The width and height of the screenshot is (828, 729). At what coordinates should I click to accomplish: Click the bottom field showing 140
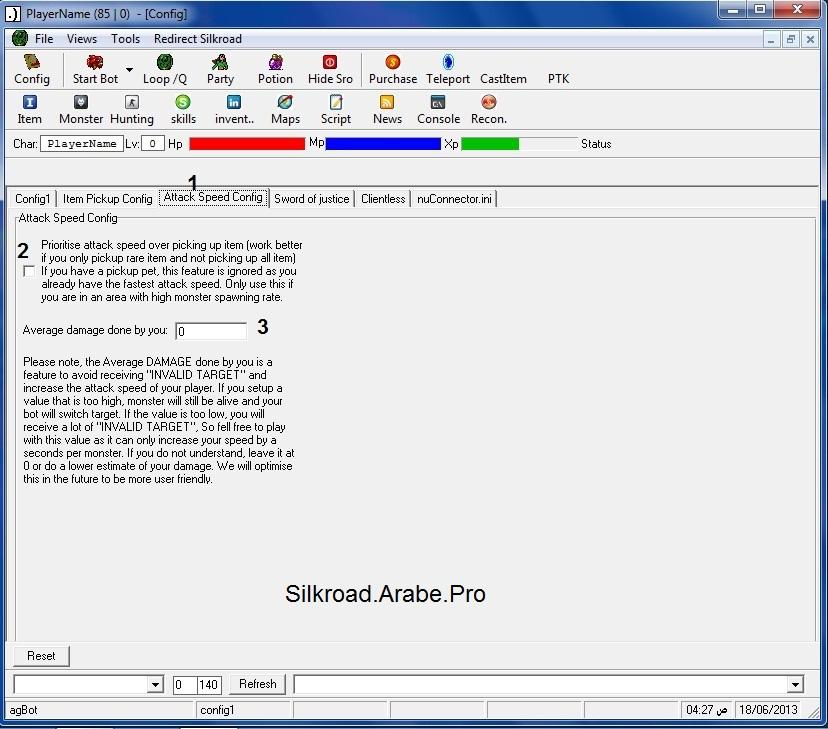click(209, 685)
